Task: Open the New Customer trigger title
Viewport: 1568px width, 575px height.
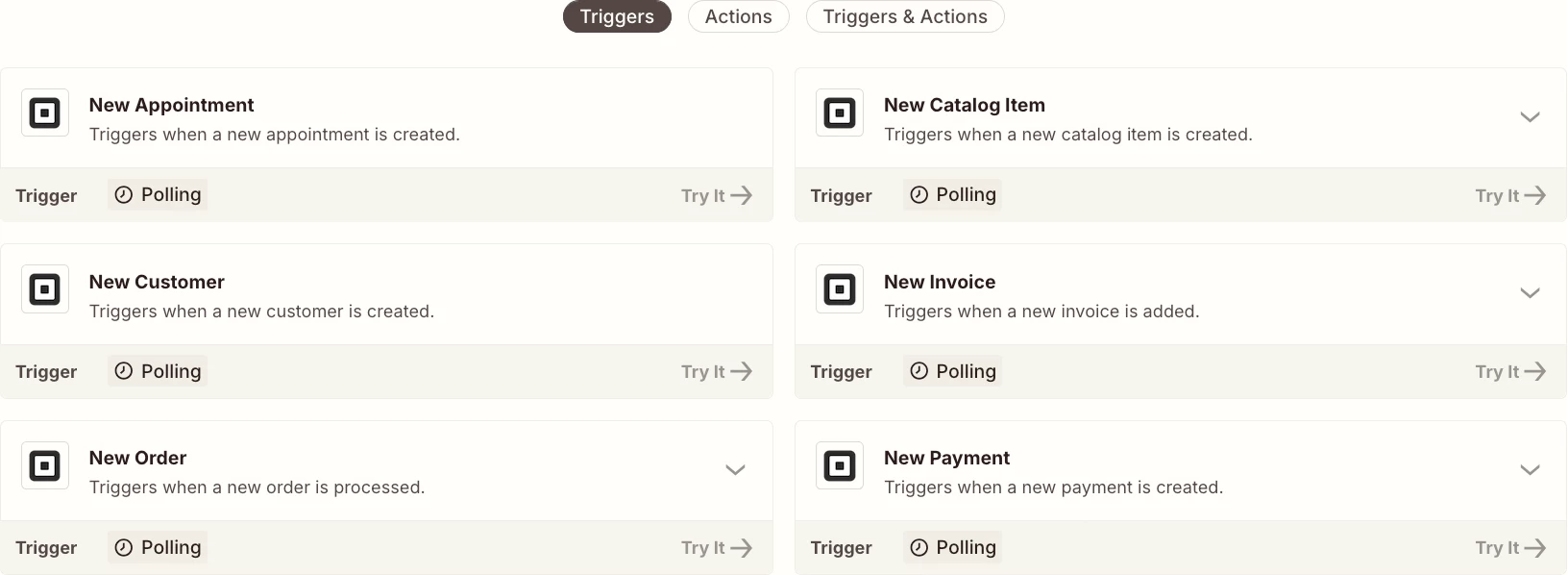Action: click(157, 282)
